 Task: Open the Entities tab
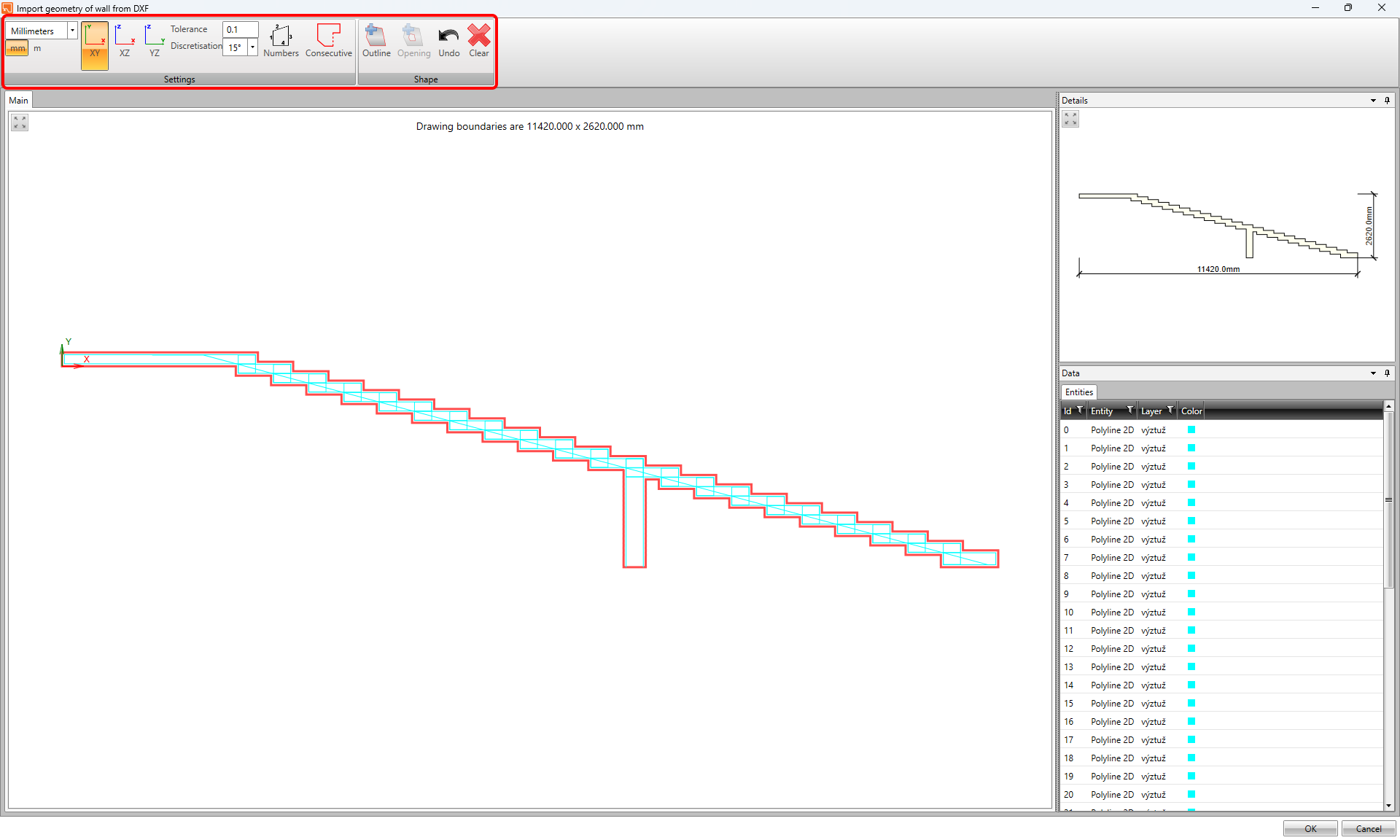click(1078, 392)
